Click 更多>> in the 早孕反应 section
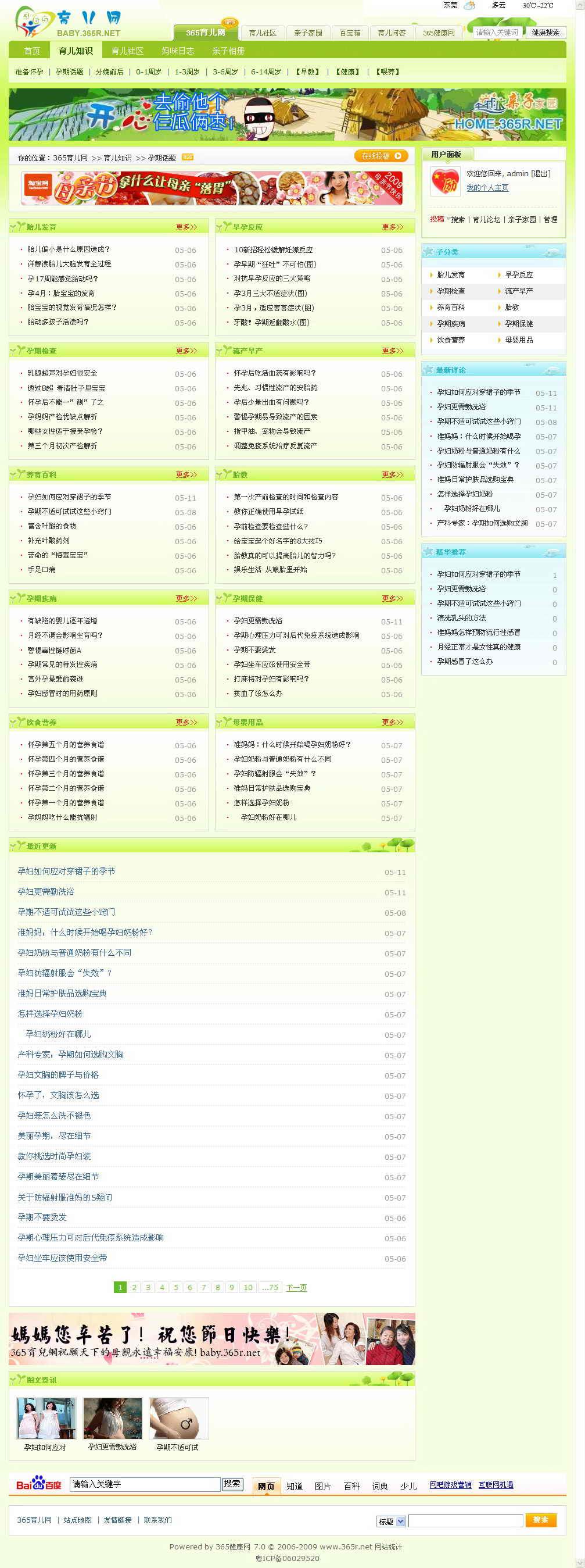 tap(392, 227)
